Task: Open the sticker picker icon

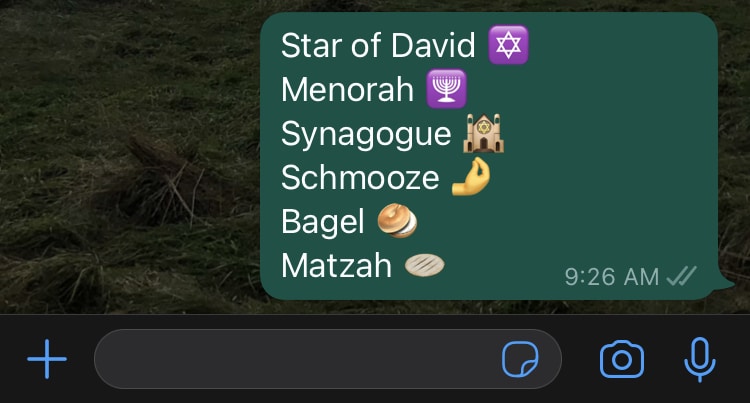Action: pyautogui.click(x=520, y=359)
